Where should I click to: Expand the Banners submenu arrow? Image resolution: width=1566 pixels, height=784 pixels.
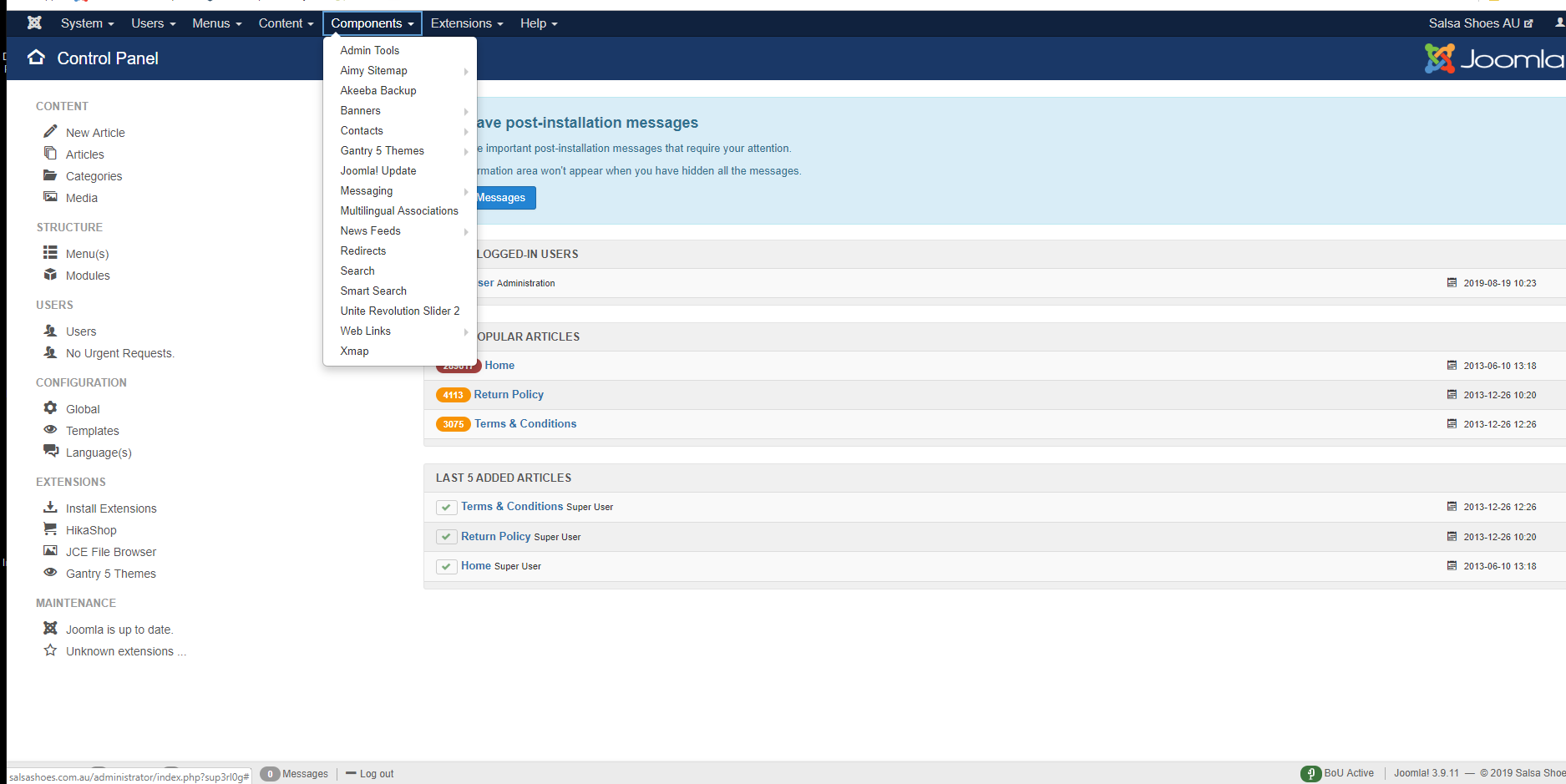tap(466, 111)
